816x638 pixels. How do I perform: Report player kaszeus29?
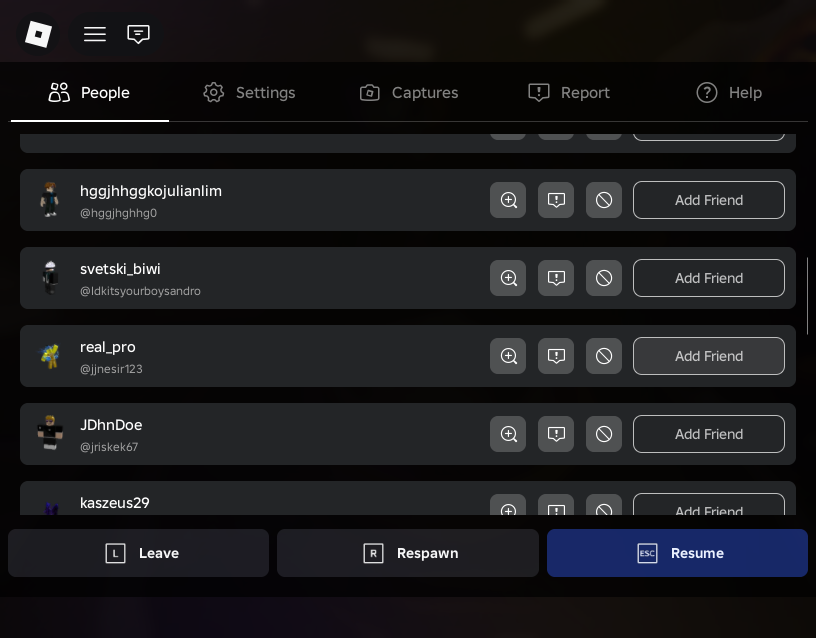(556, 505)
